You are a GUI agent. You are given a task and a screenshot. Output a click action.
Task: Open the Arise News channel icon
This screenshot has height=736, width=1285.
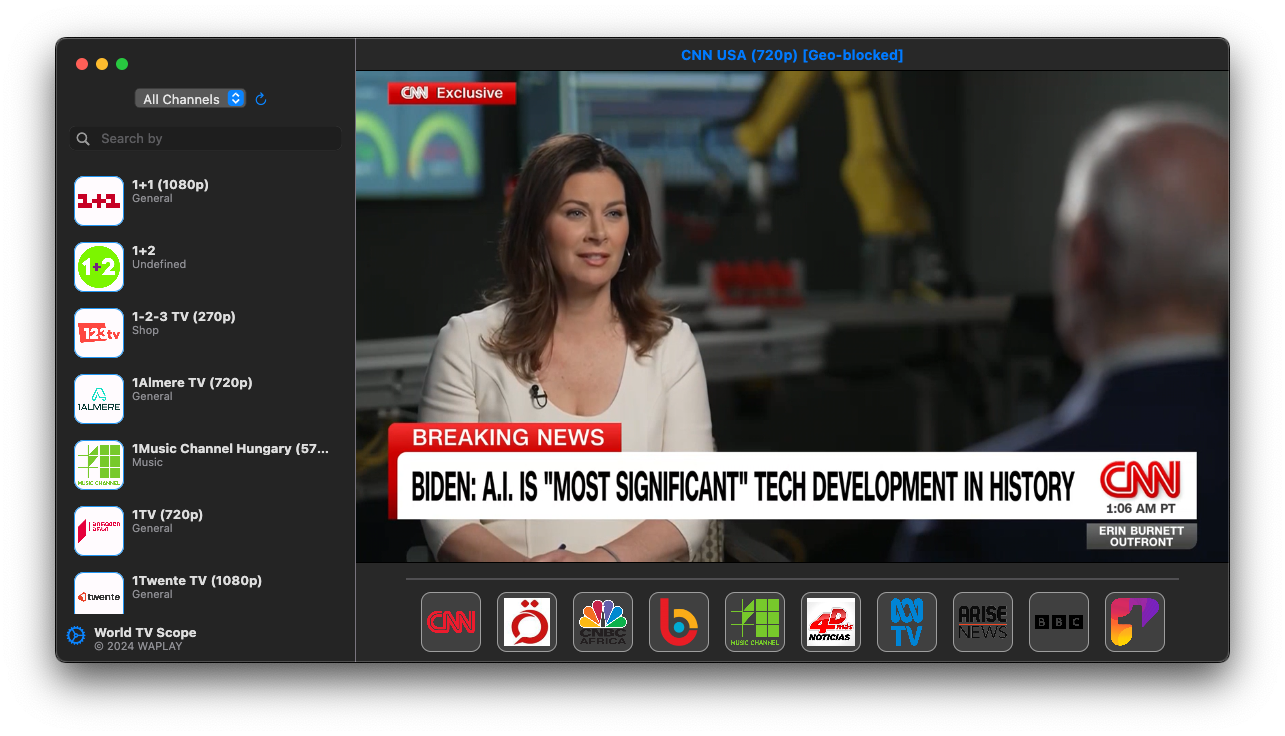click(983, 622)
